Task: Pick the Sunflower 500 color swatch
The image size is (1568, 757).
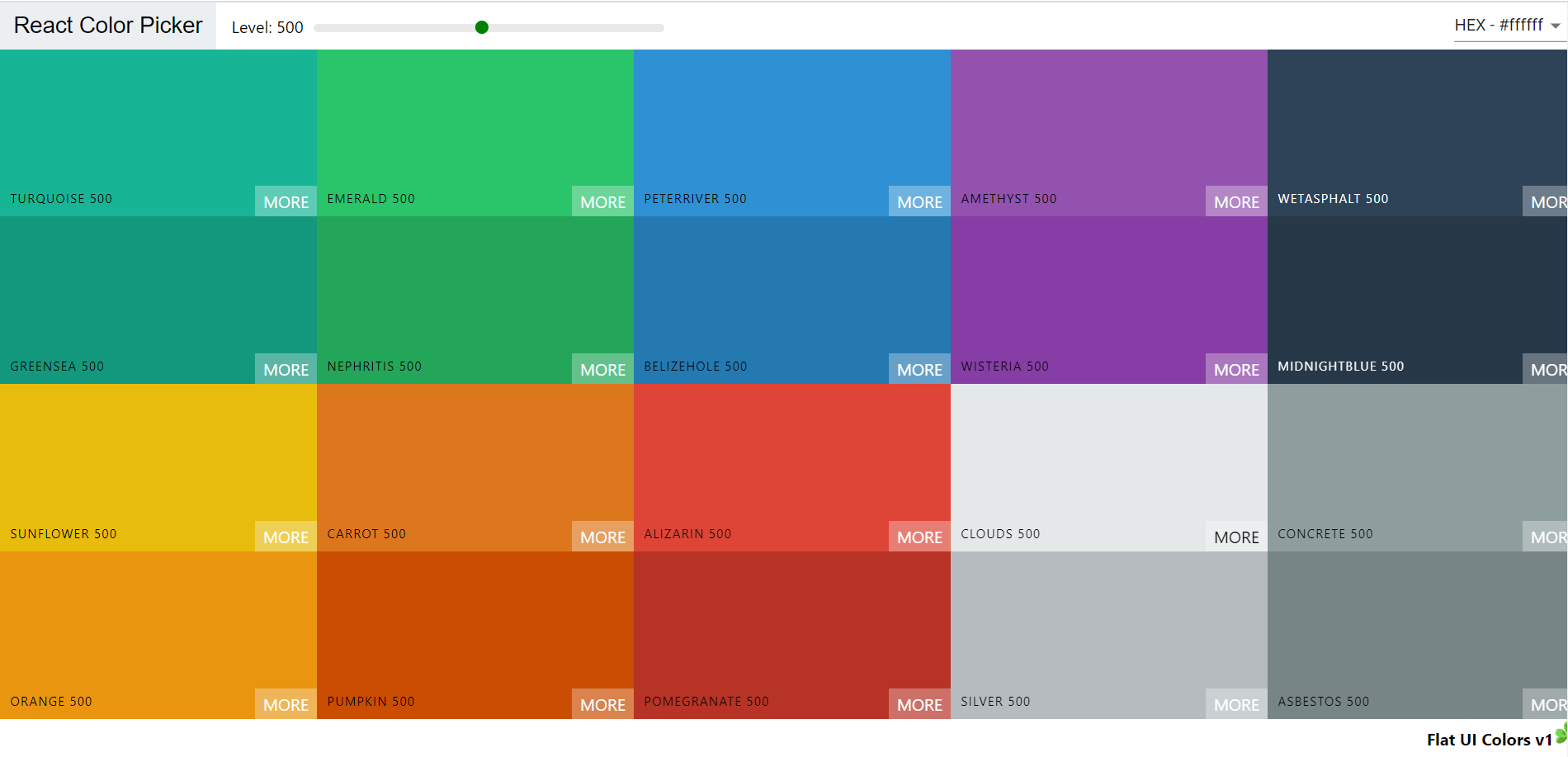Action: (x=158, y=467)
